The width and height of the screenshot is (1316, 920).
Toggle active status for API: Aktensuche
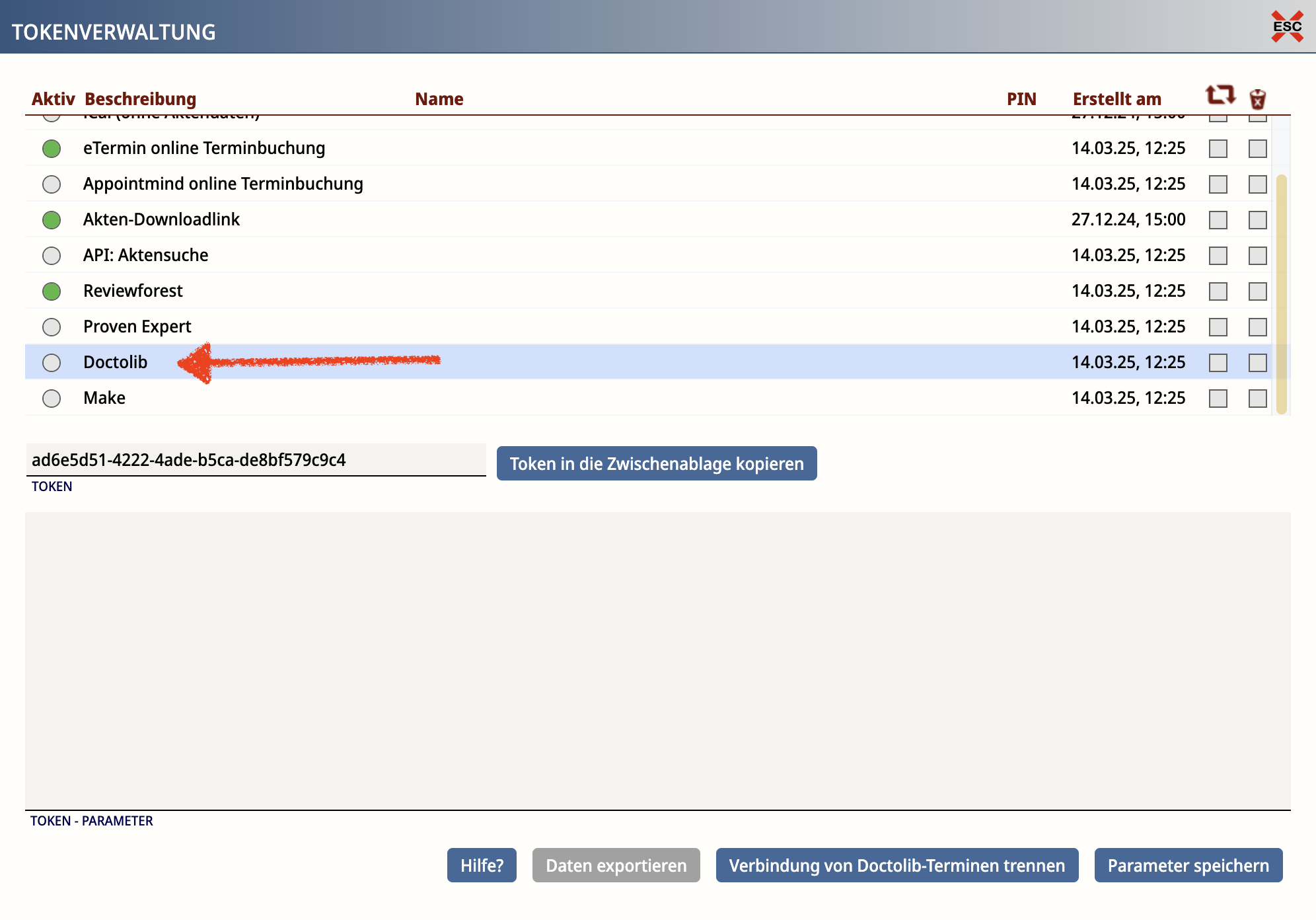pos(52,256)
